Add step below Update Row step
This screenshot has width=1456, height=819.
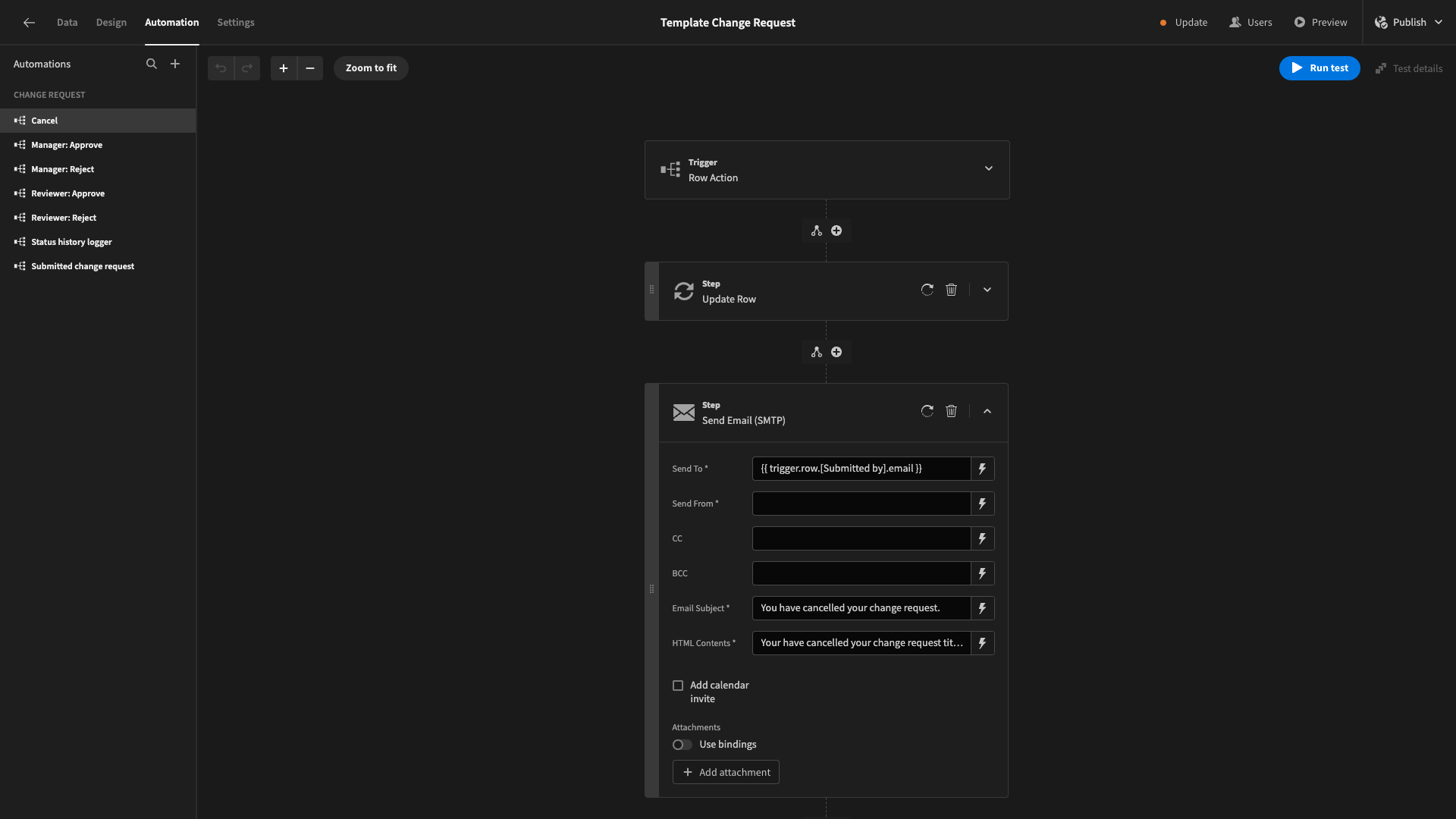coord(836,352)
